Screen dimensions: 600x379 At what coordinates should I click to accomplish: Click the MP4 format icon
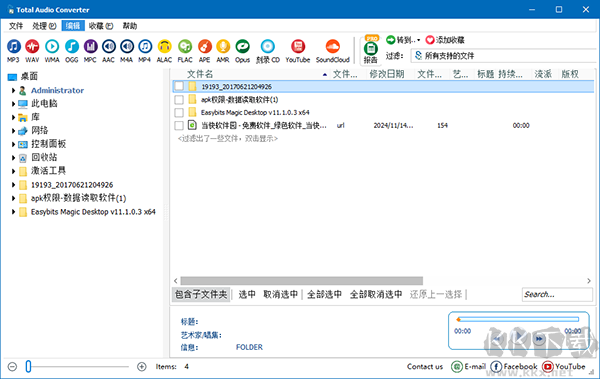[x=145, y=47]
